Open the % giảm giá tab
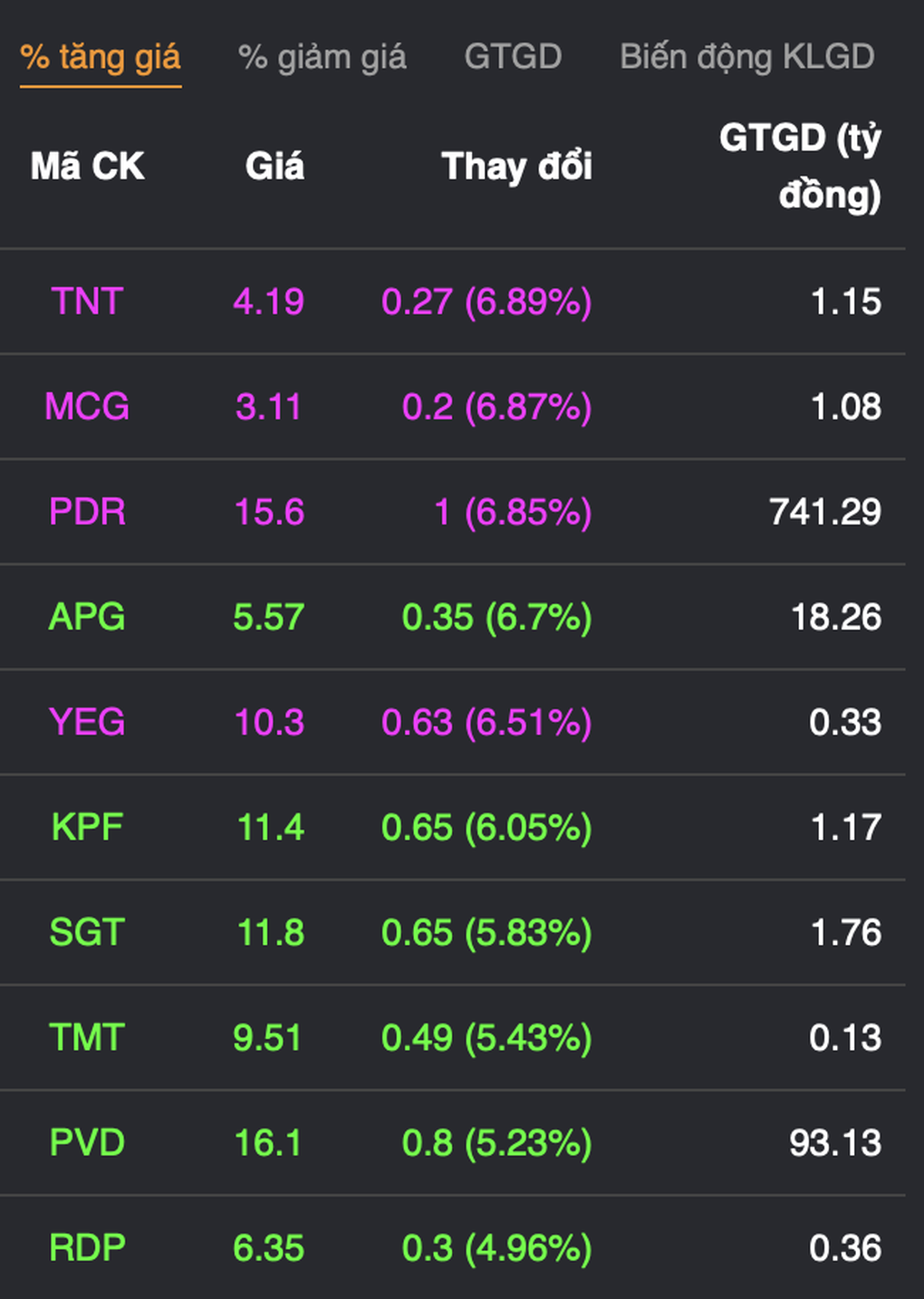 pos(322,57)
